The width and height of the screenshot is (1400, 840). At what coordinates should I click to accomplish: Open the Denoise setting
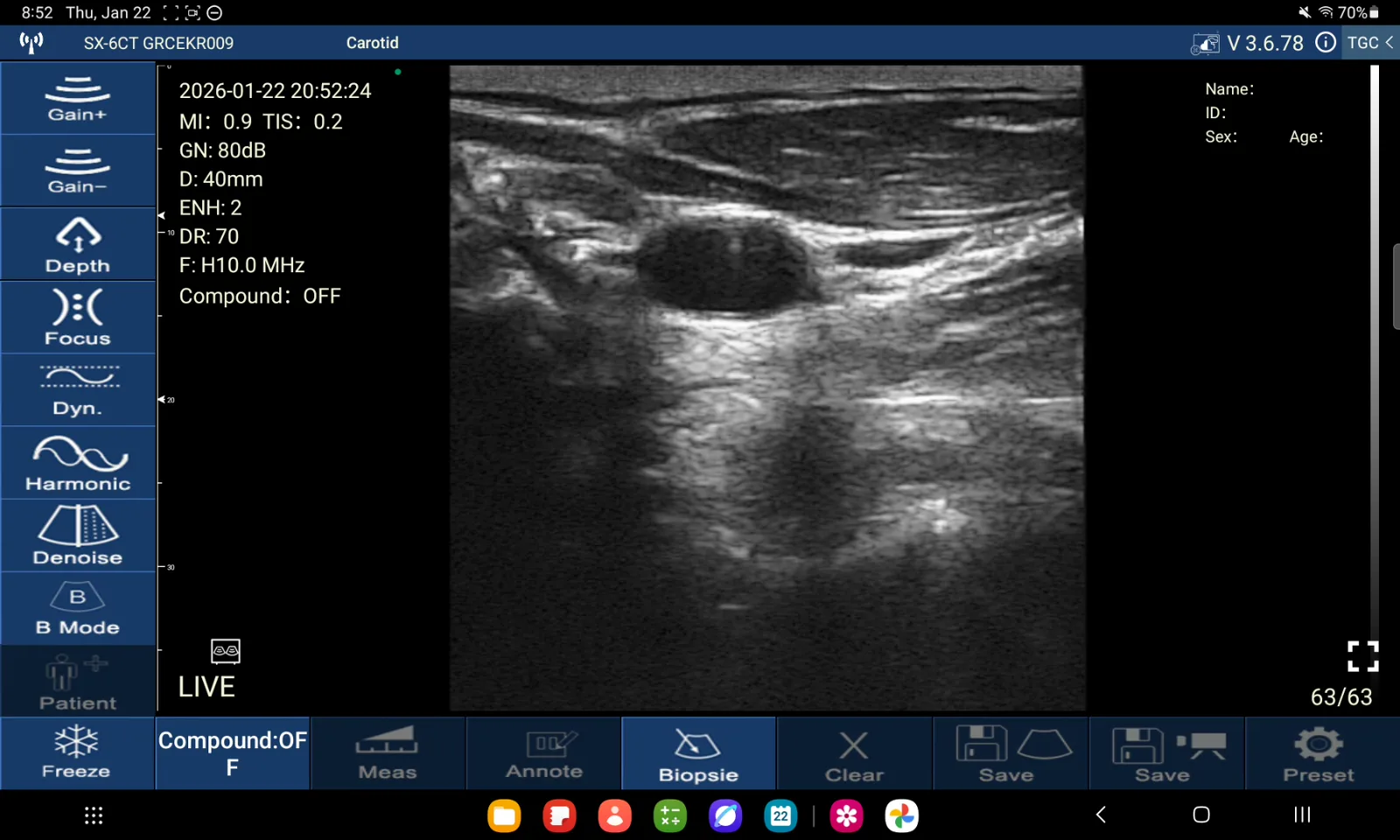[x=78, y=536]
